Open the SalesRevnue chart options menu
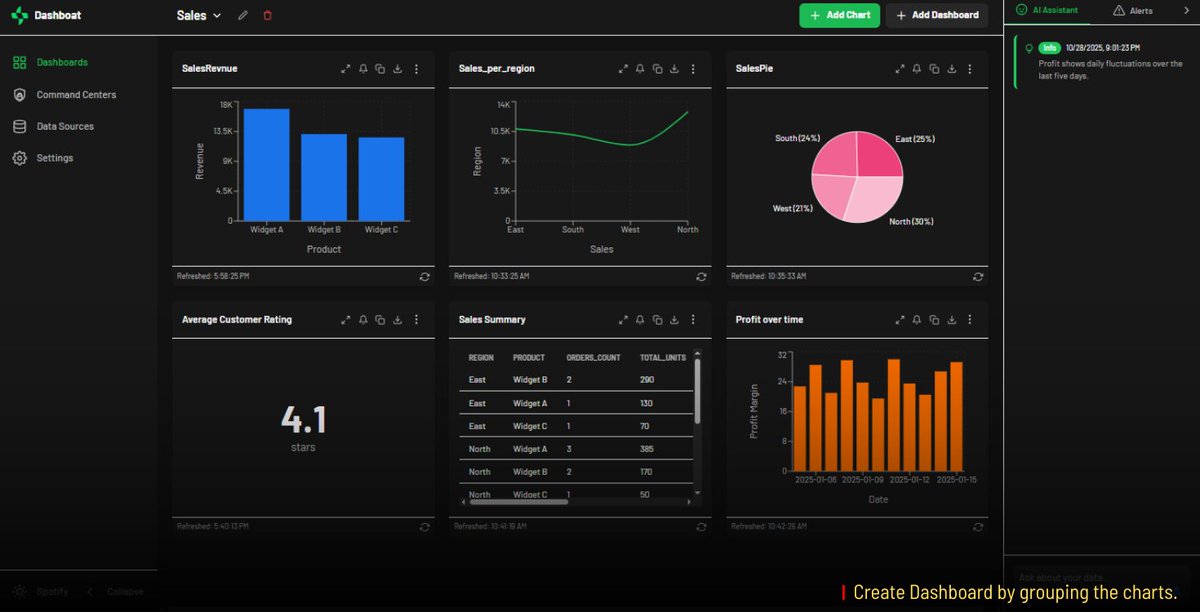Viewport: 1200px width, 612px height. pyautogui.click(x=417, y=69)
